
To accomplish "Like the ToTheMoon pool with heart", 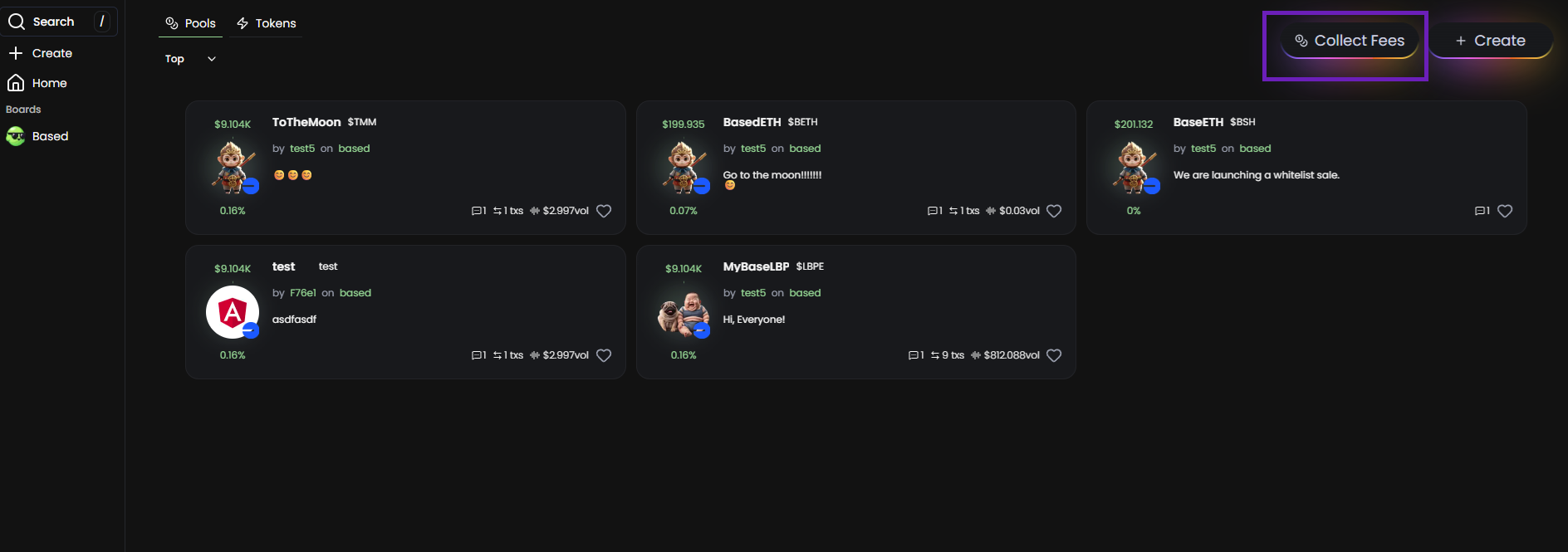I will pos(604,211).
